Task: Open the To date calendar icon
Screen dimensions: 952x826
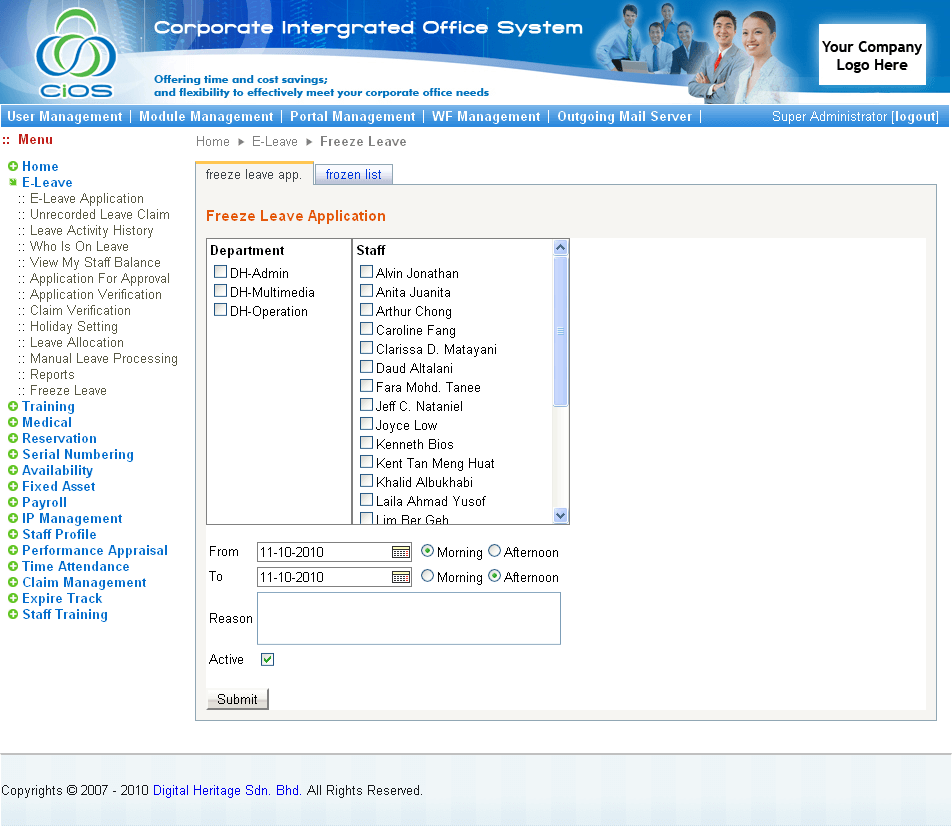Action: 401,577
